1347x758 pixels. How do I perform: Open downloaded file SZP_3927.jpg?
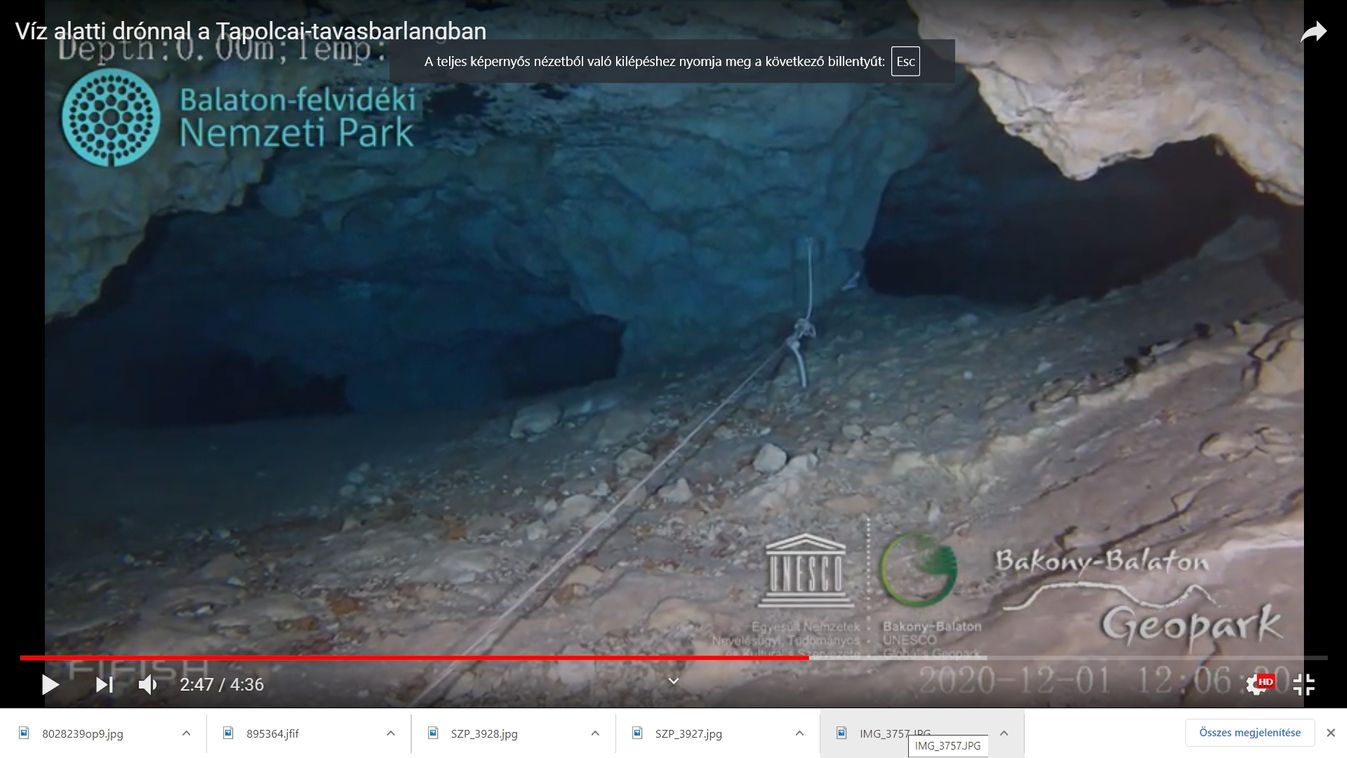(689, 733)
